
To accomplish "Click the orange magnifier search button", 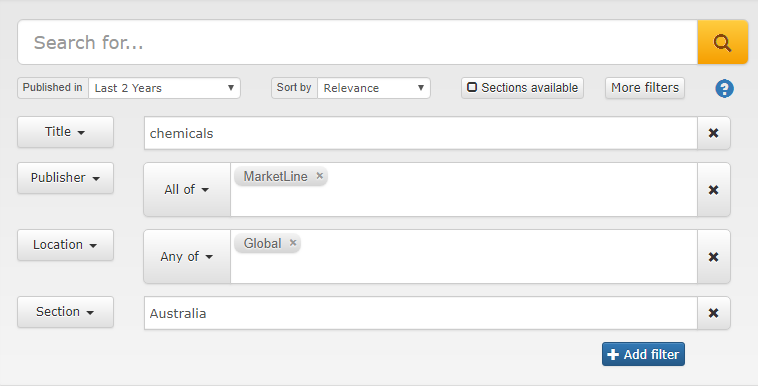I will point(723,42).
